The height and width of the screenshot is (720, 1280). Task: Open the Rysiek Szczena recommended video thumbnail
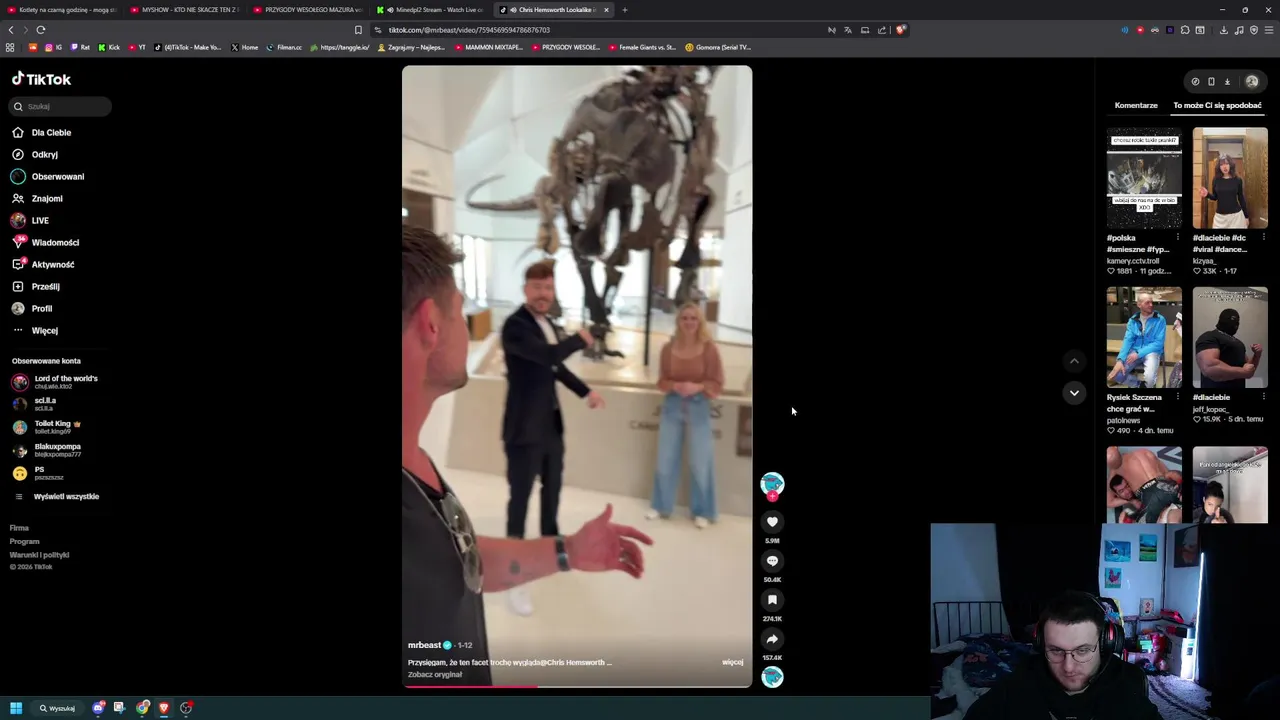(x=1144, y=337)
